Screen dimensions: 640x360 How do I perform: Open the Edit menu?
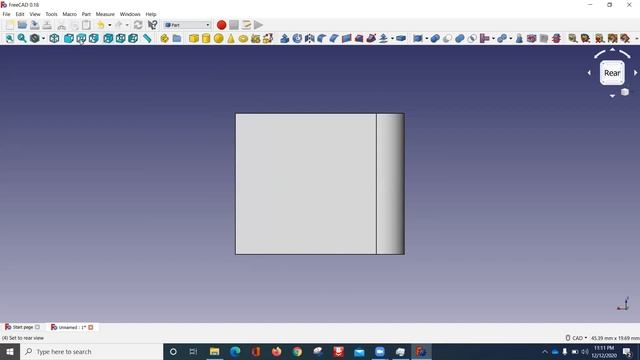(20, 14)
